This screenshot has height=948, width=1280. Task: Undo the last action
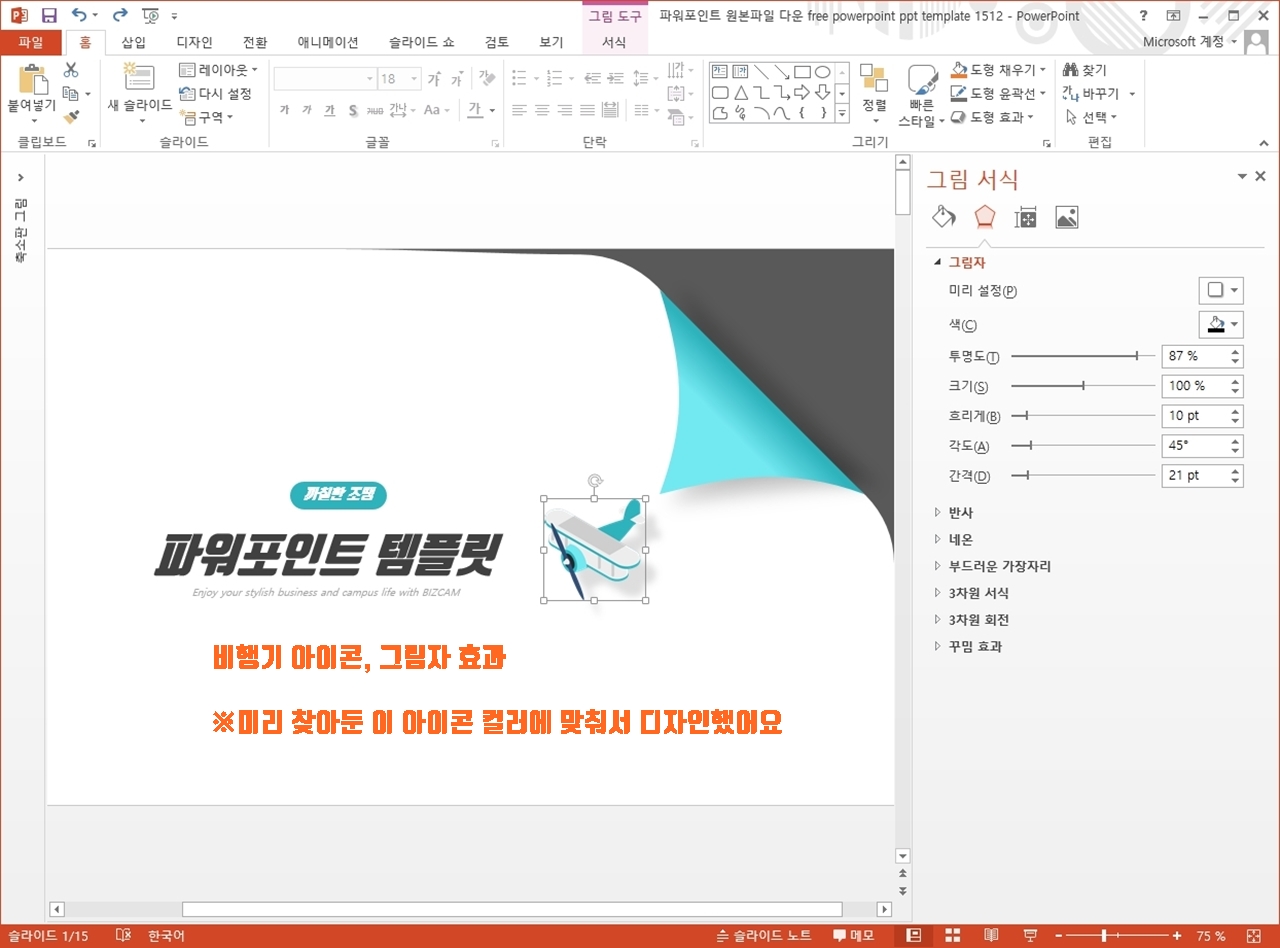coord(80,15)
